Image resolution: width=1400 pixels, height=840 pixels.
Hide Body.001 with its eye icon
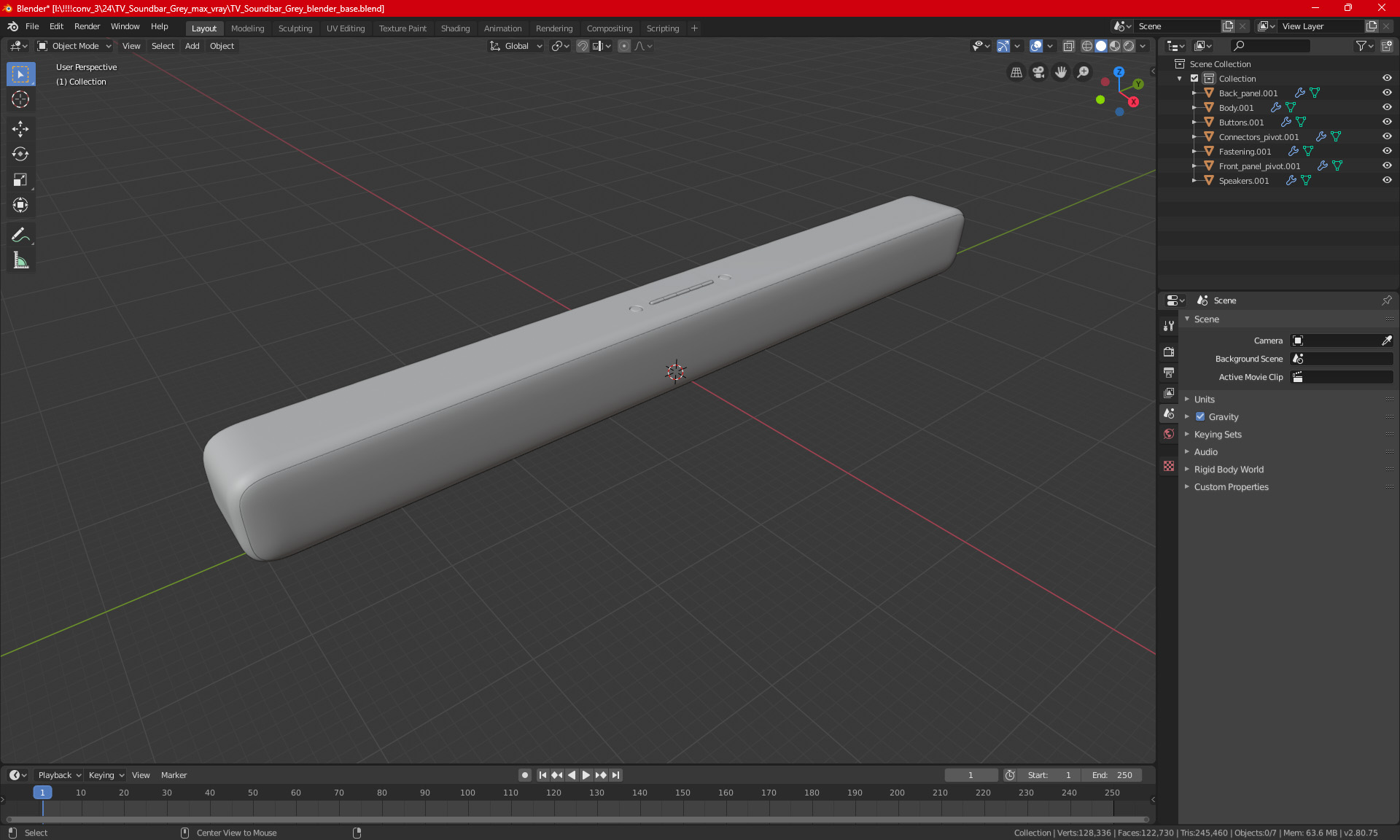1386,107
